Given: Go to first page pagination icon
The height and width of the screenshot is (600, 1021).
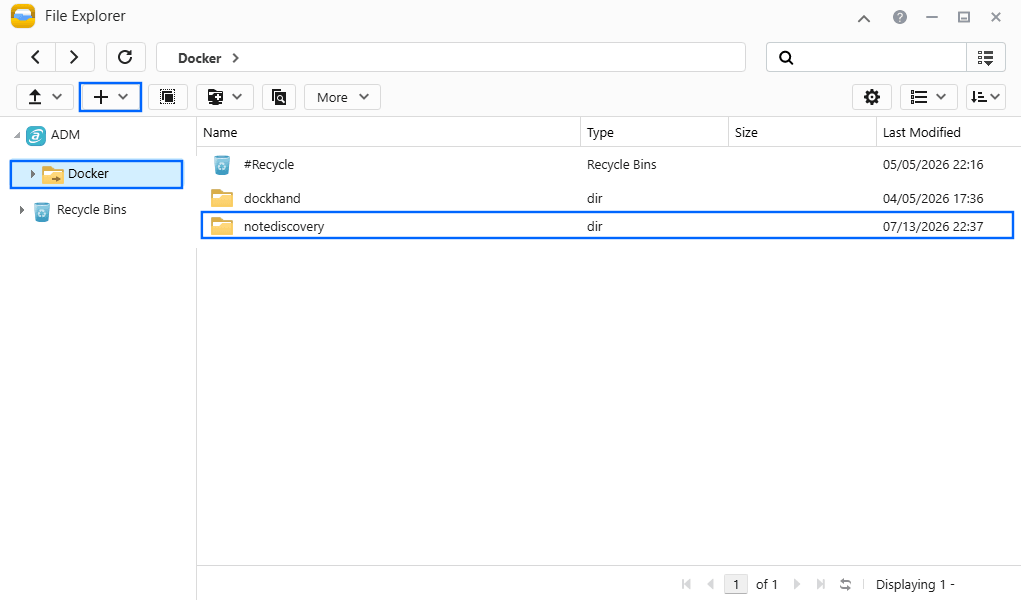Looking at the screenshot, I should (x=686, y=584).
